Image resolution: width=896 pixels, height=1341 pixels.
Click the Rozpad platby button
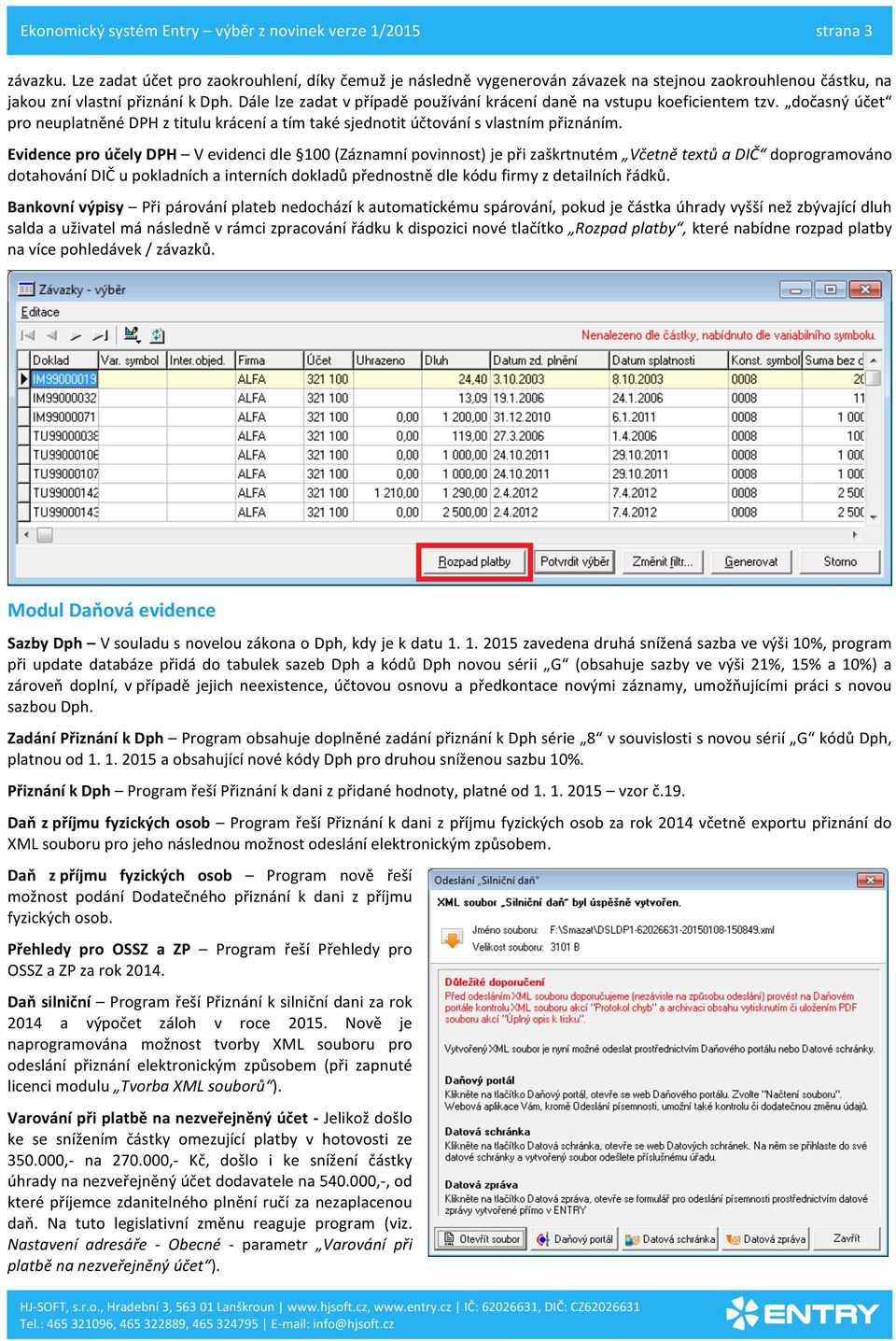click(x=474, y=561)
